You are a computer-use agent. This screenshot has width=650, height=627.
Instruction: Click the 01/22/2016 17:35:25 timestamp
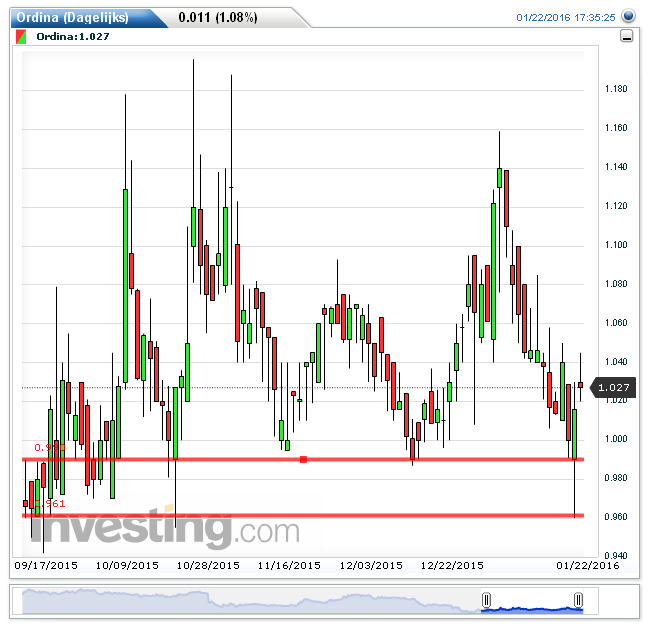click(565, 17)
